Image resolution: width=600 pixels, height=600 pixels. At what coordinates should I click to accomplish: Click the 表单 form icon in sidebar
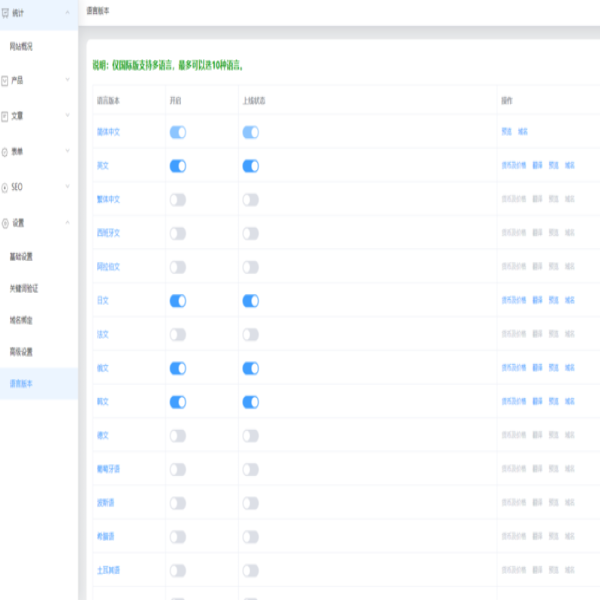(x=5, y=152)
